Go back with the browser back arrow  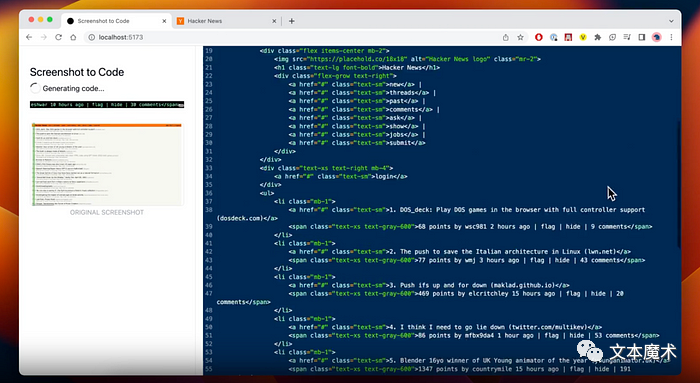pyautogui.click(x=29, y=37)
